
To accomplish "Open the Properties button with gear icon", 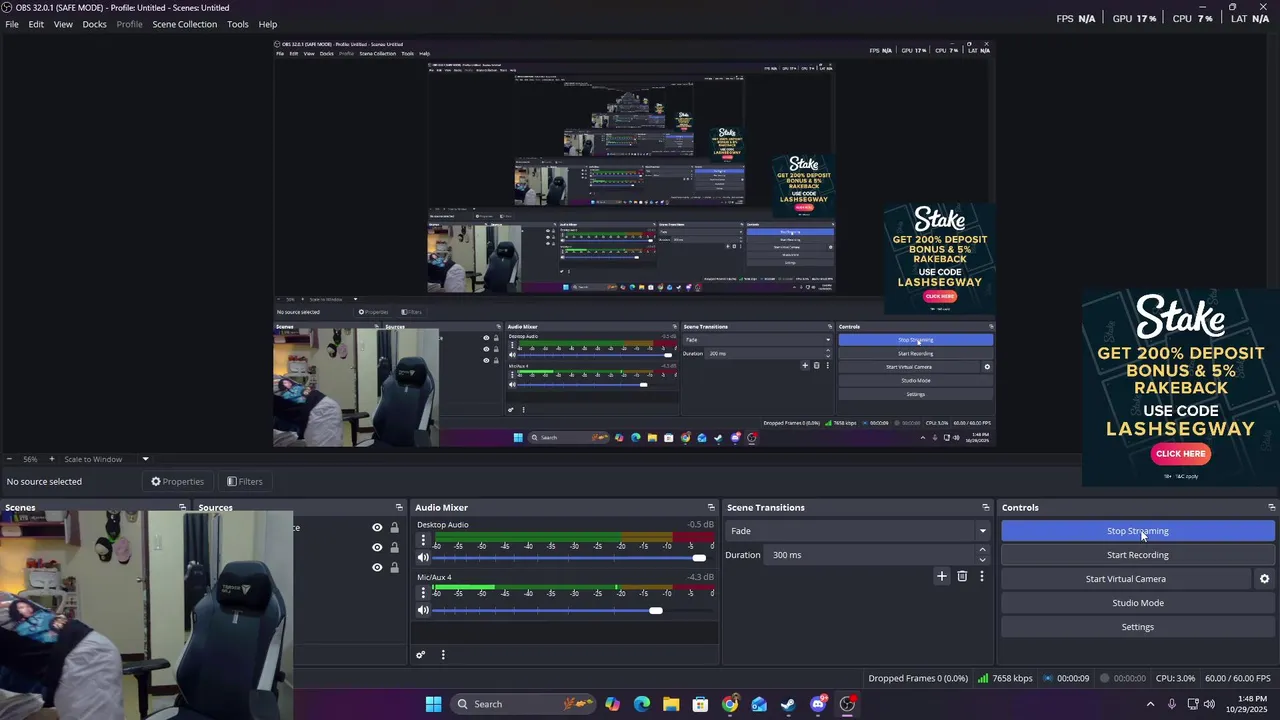I will click(177, 481).
